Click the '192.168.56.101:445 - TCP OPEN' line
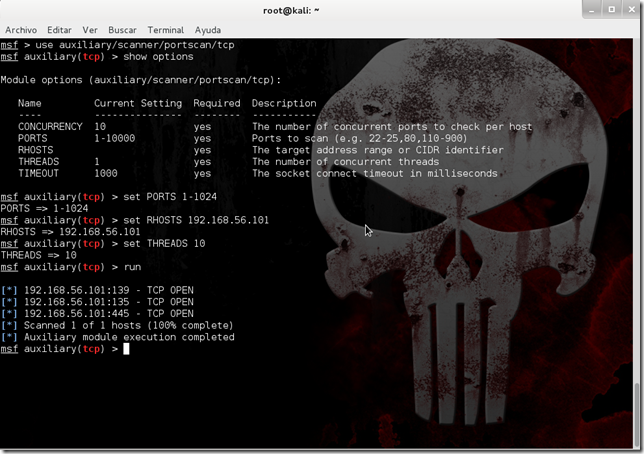 pyautogui.click(x=97, y=313)
